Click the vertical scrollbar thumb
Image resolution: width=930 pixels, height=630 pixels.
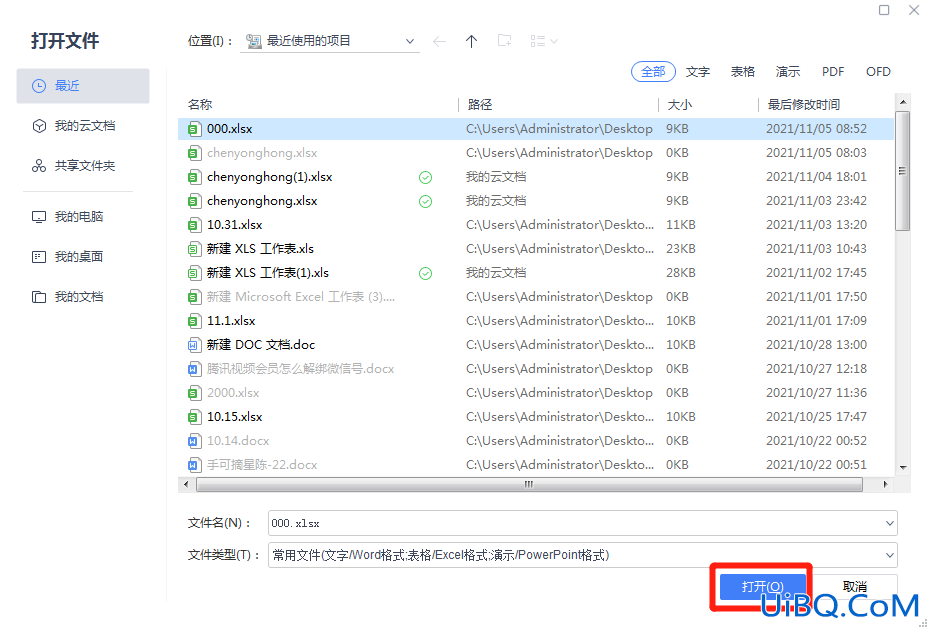click(x=902, y=171)
